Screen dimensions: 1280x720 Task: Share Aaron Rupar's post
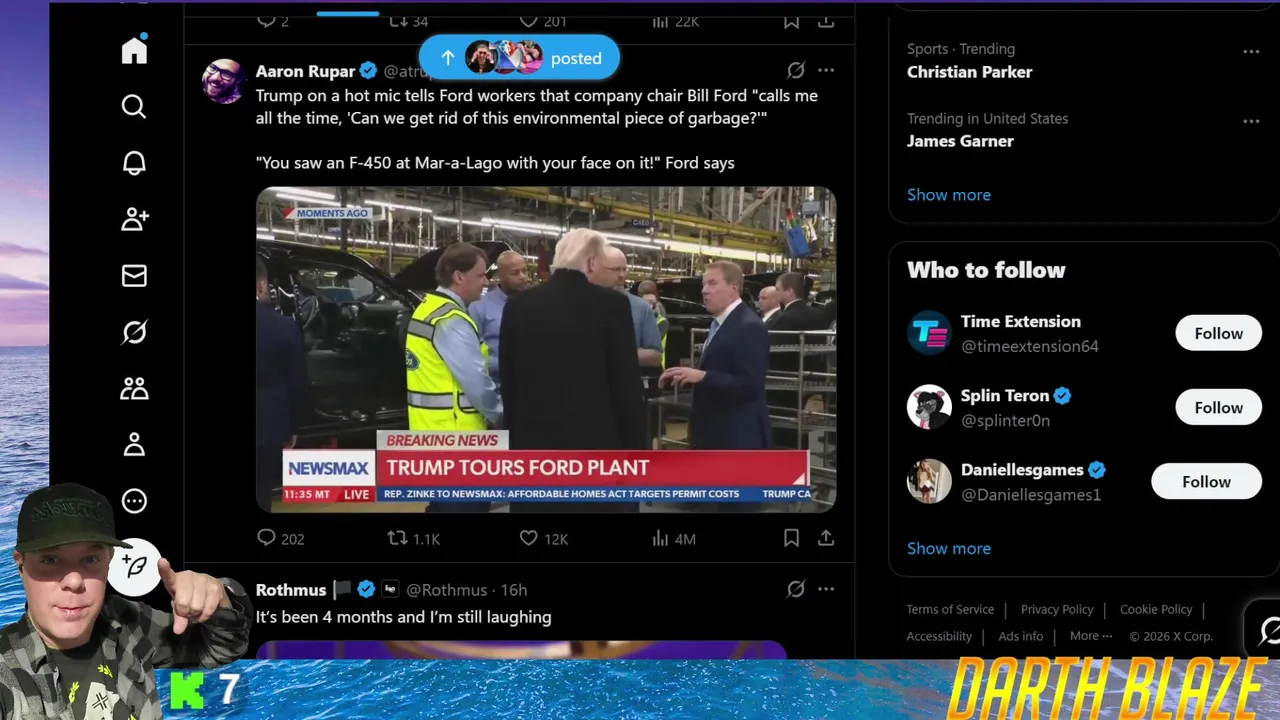[826, 538]
